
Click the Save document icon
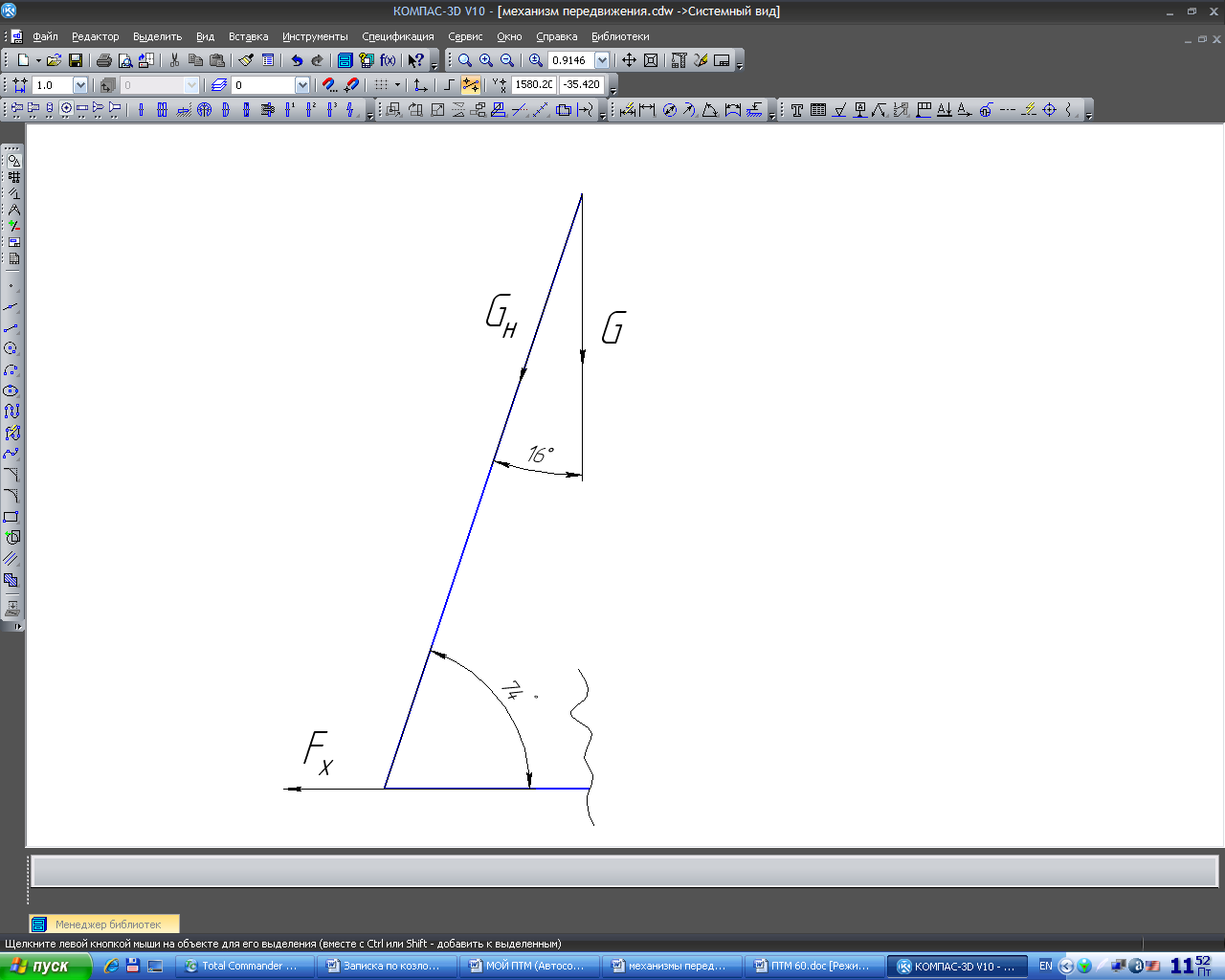point(76,60)
